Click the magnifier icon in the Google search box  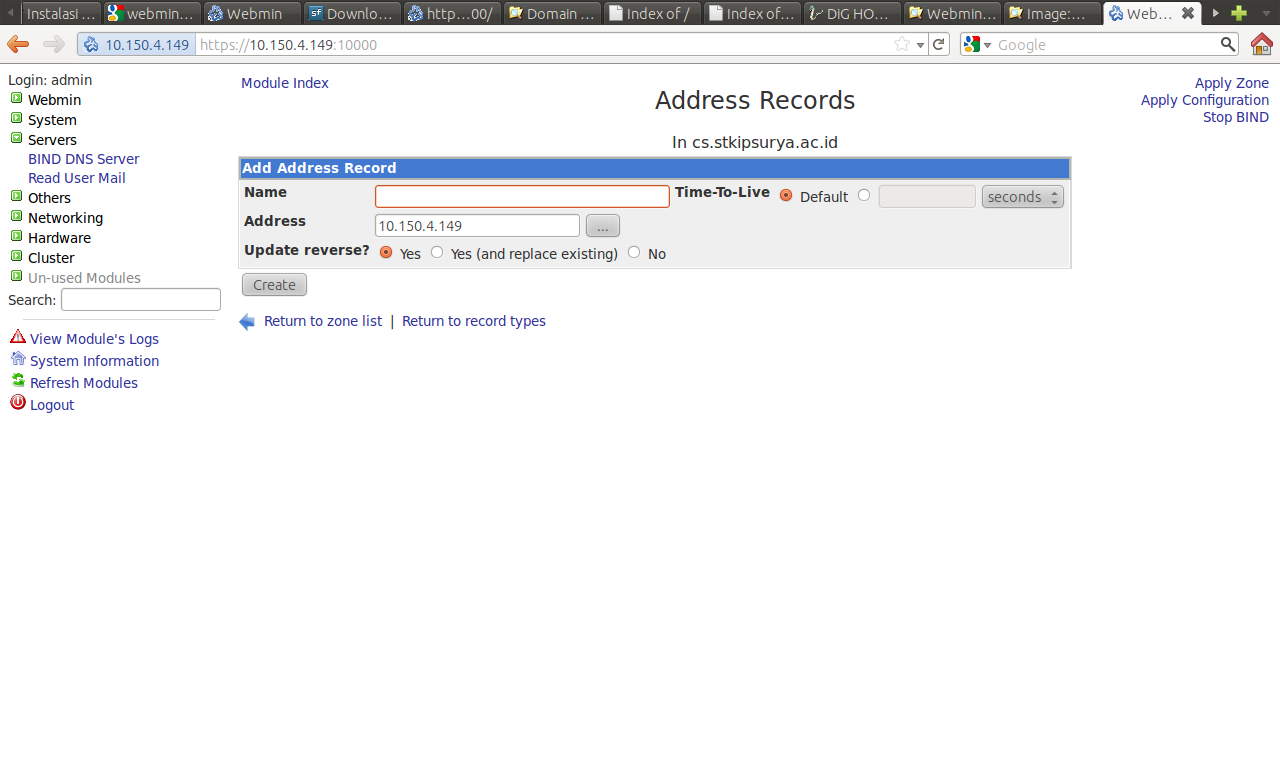coord(1228,44)
